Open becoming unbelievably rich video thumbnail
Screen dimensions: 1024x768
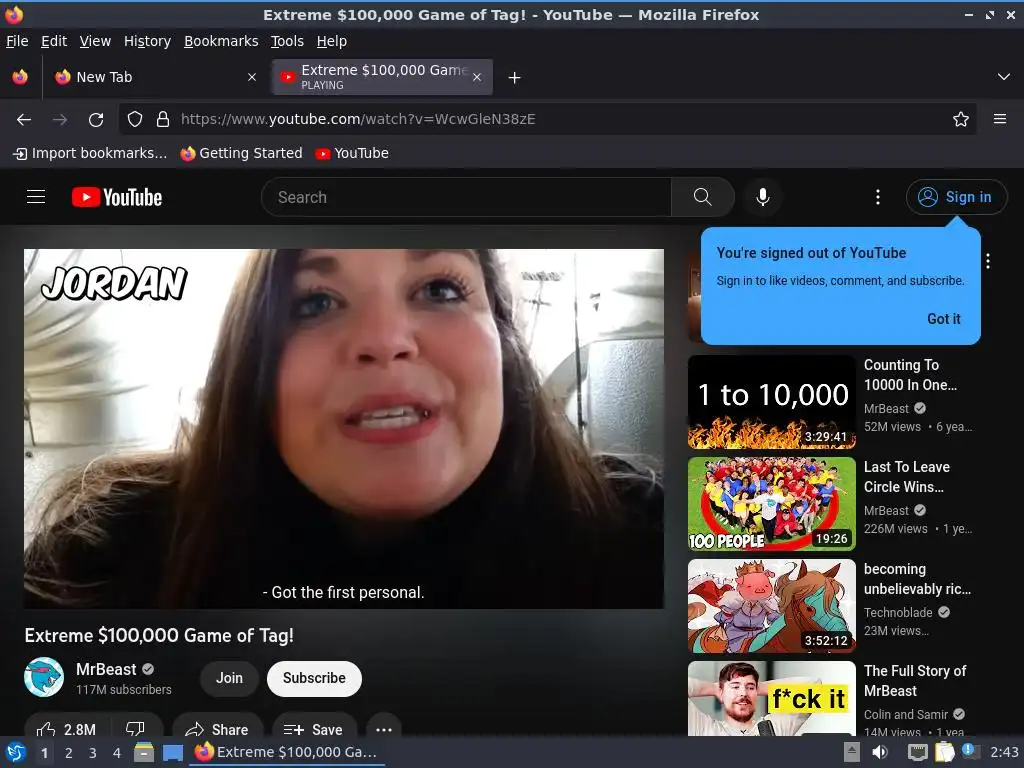click(x=771, y=605)
